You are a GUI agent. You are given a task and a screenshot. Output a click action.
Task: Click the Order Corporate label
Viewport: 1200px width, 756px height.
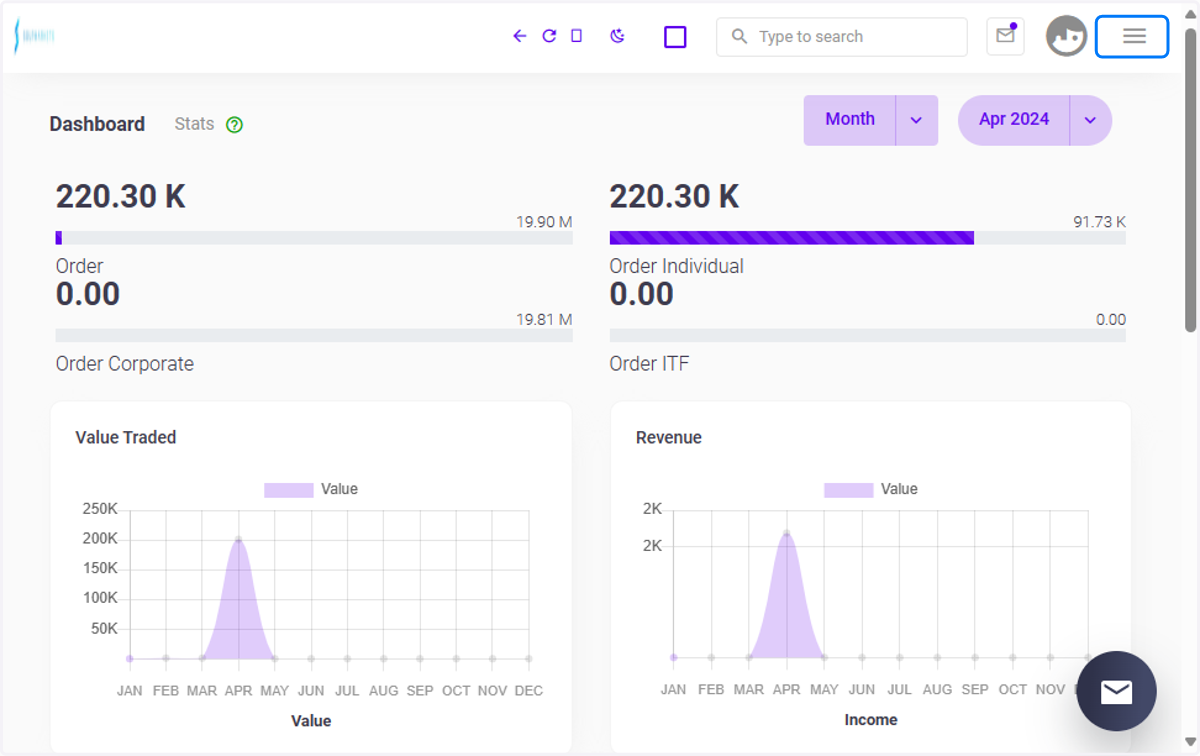[x=125, y=364]
